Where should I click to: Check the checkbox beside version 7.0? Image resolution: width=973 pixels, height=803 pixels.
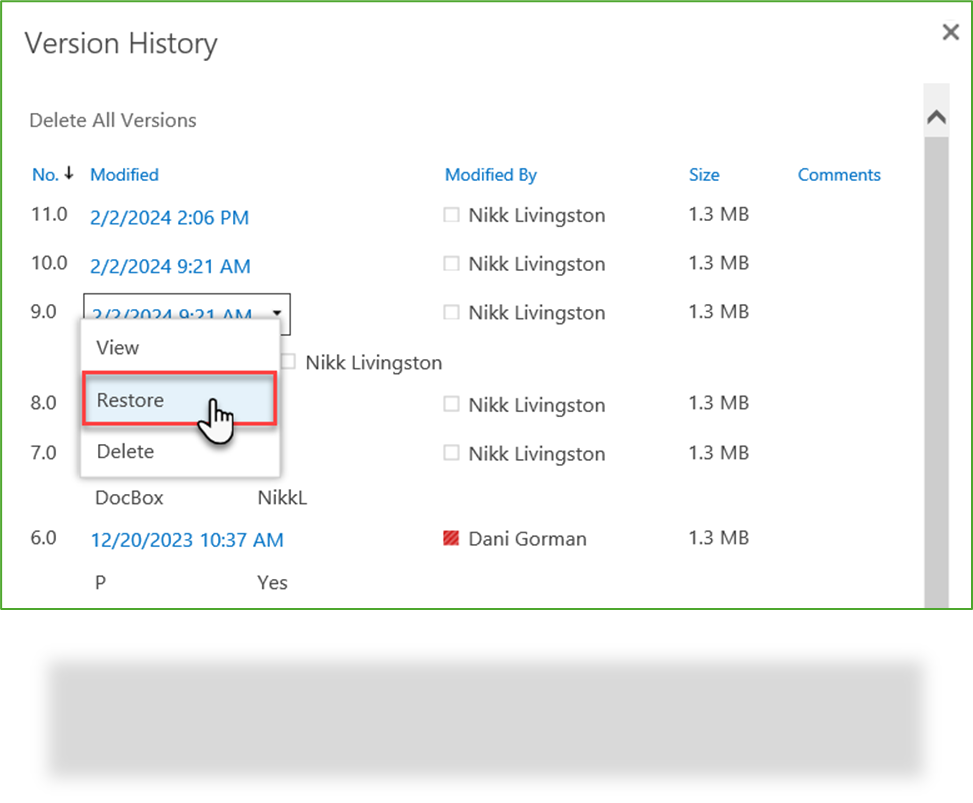(450, 453)
